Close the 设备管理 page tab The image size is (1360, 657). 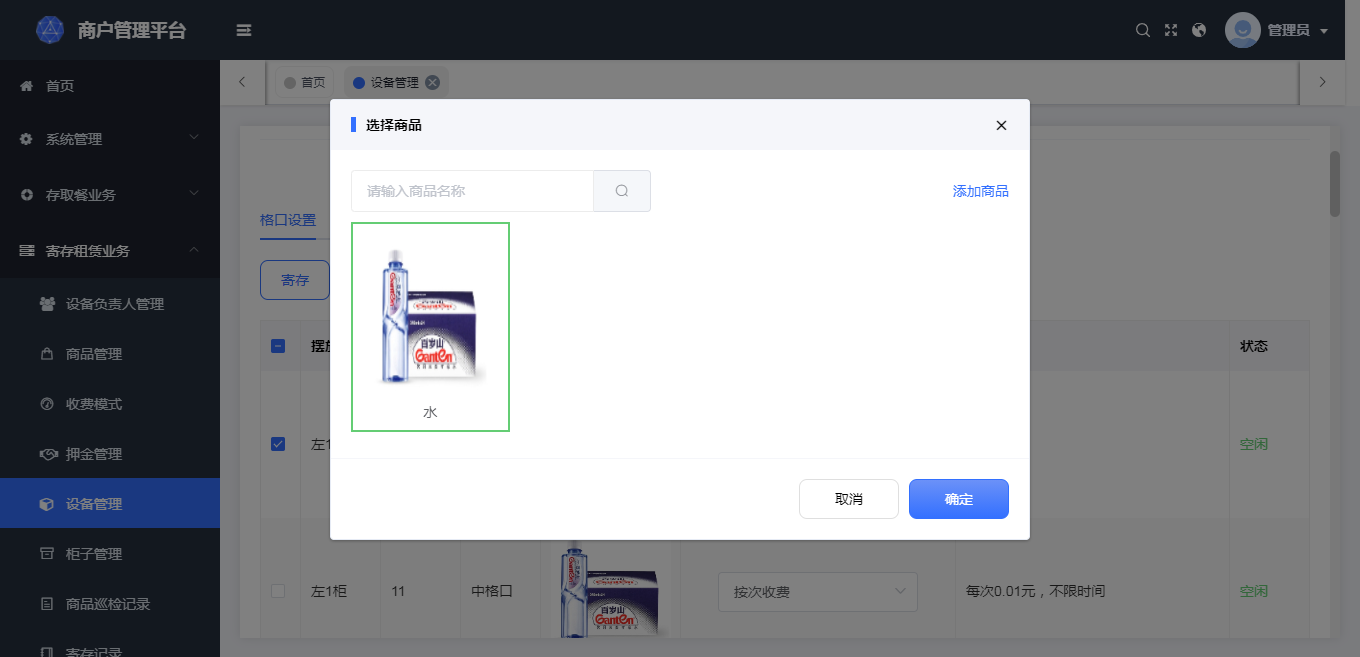(432, 82)
